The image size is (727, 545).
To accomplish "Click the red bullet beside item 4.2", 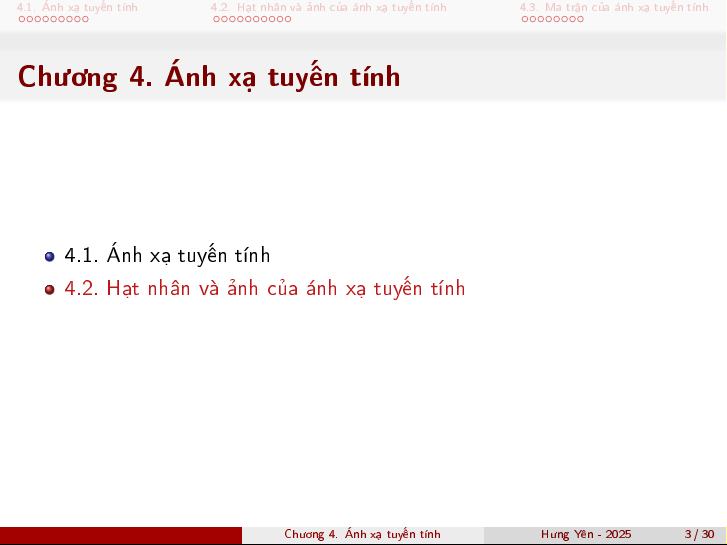I will pos(50,290).
